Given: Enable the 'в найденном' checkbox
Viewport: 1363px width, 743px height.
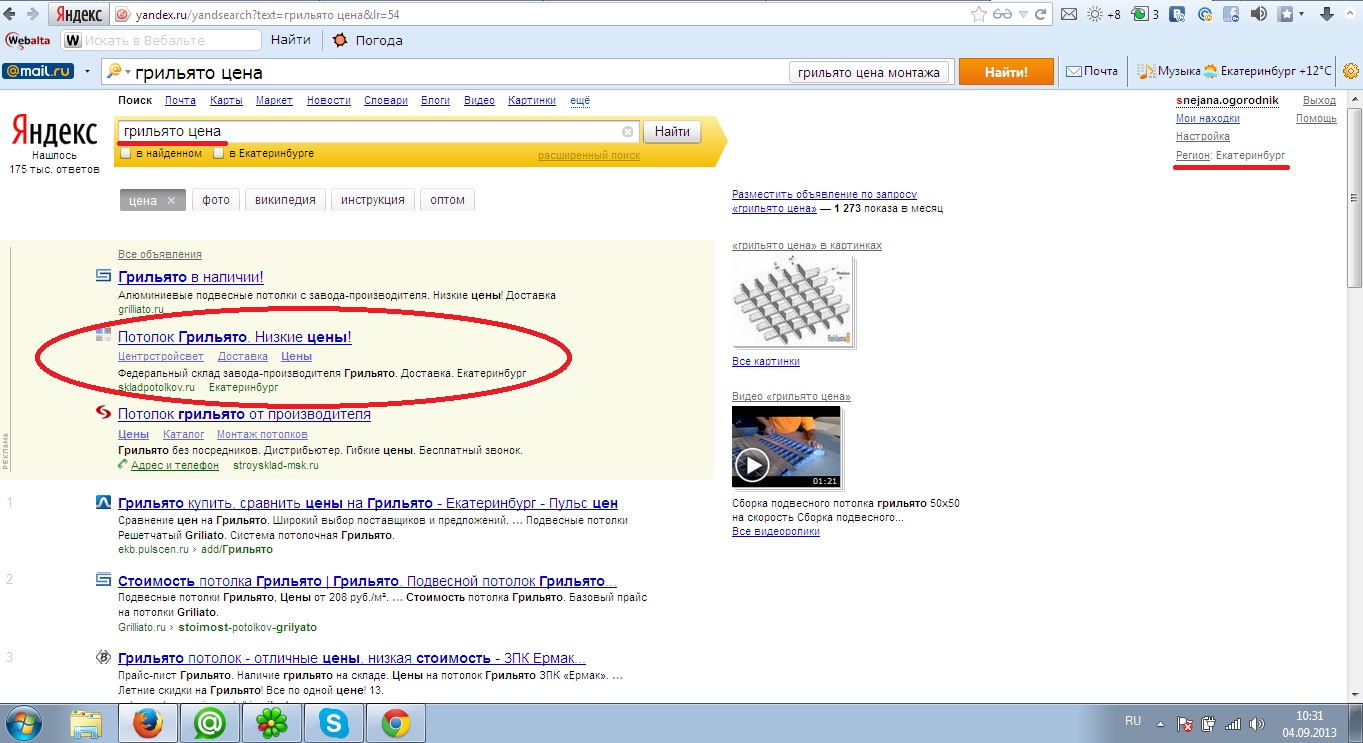Looking at the screenshot, I should click(125, 154).
